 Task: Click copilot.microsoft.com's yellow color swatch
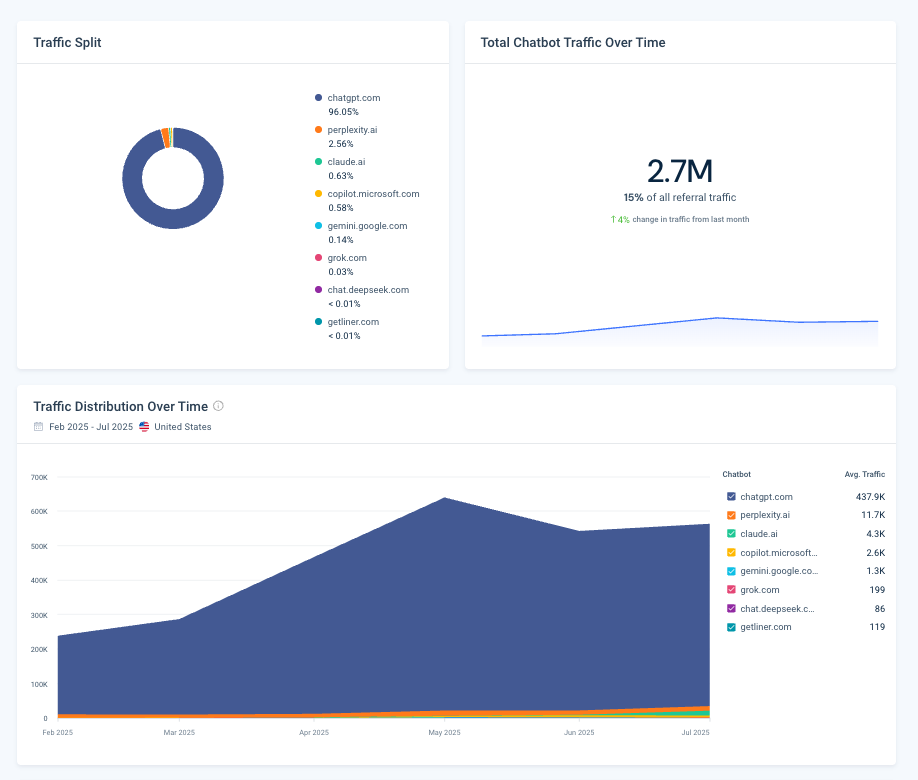tap(318, 193)
